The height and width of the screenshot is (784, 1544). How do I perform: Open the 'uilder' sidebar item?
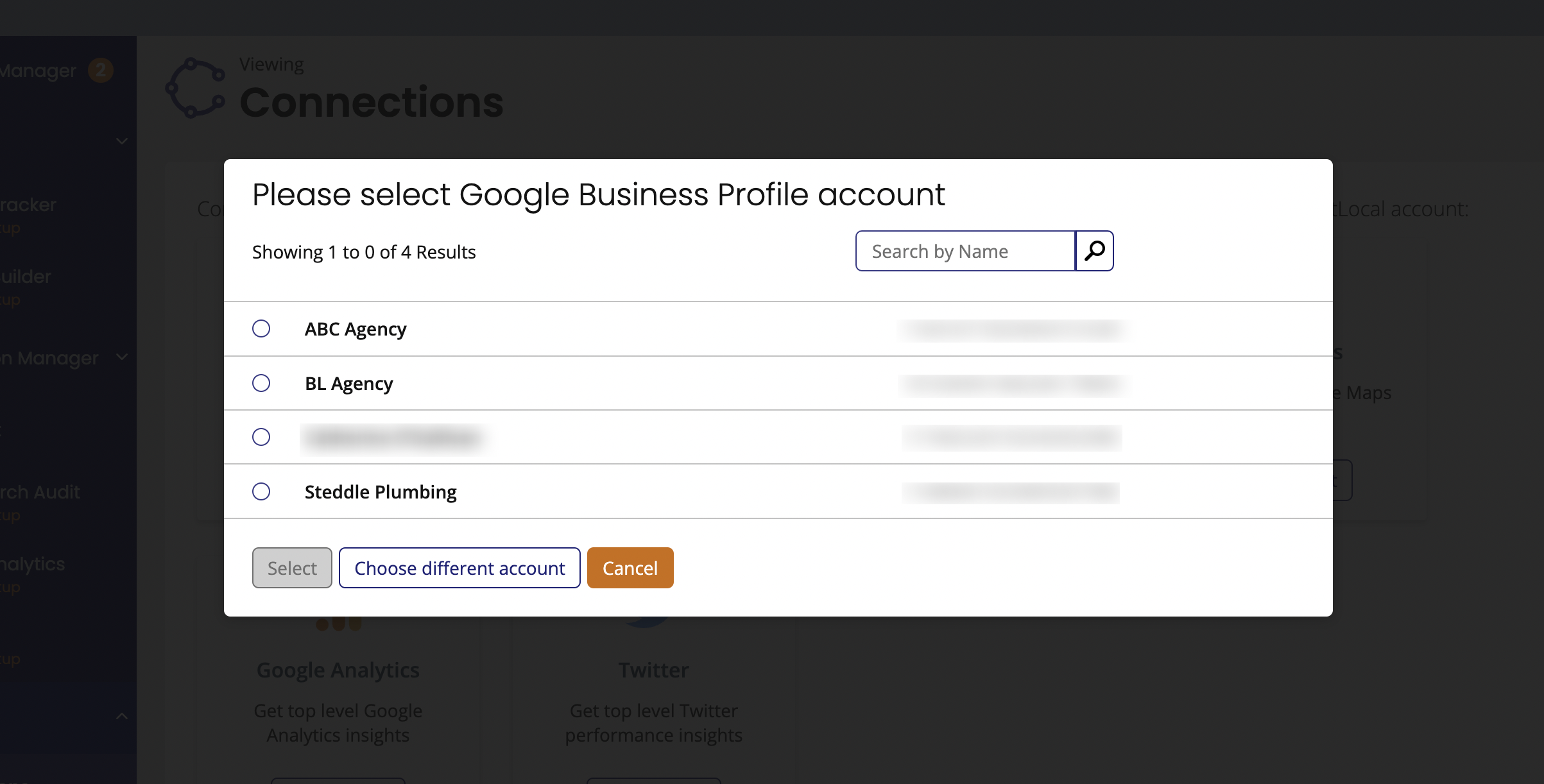point(26,277)
